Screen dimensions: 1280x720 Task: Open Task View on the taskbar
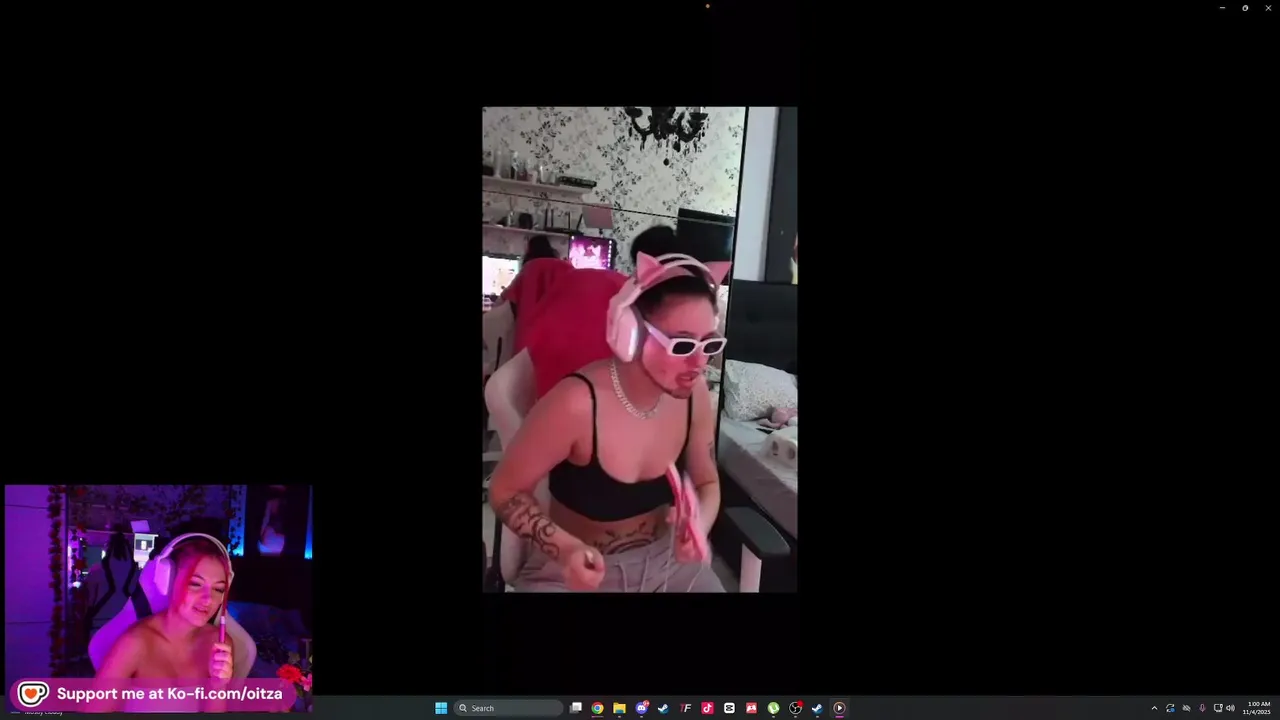click(576, 708)
